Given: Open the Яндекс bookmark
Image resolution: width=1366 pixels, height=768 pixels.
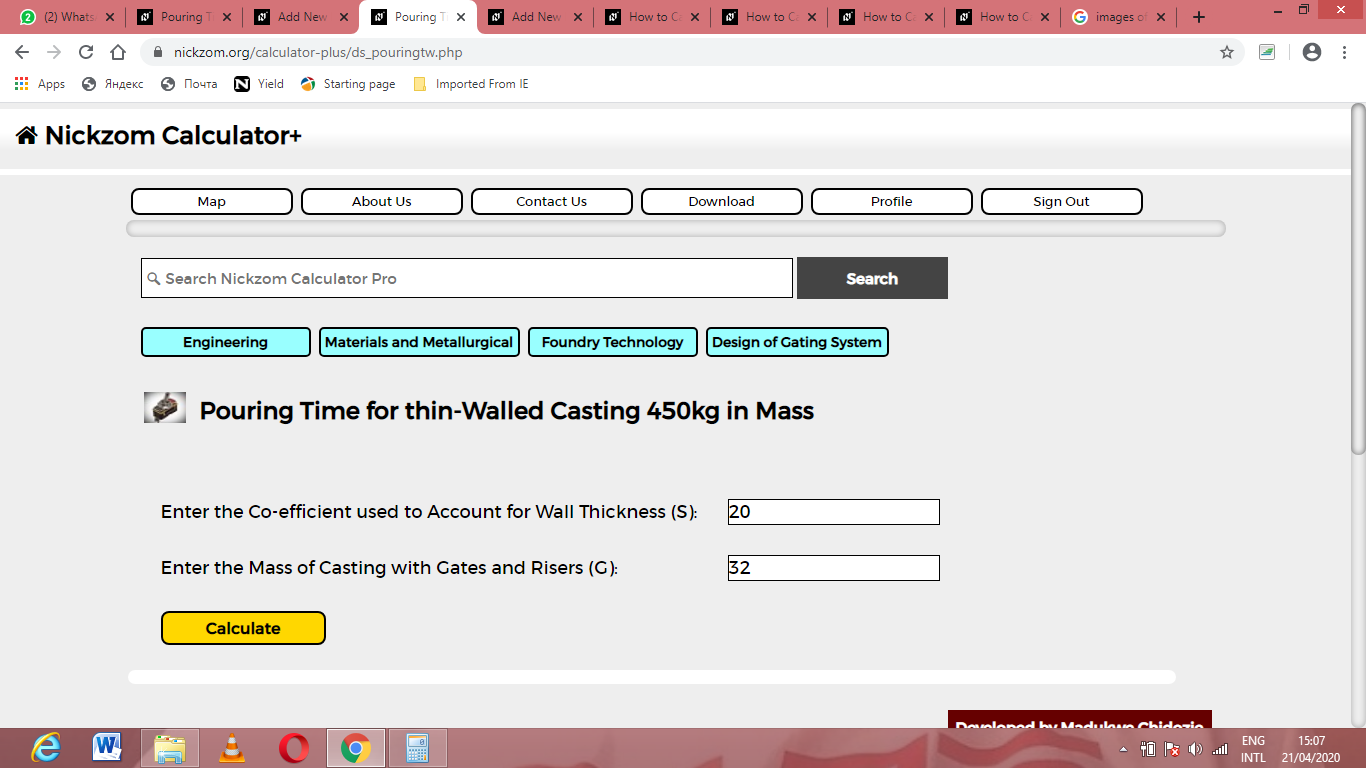Looking at the screenshot, I should [113, 84].
